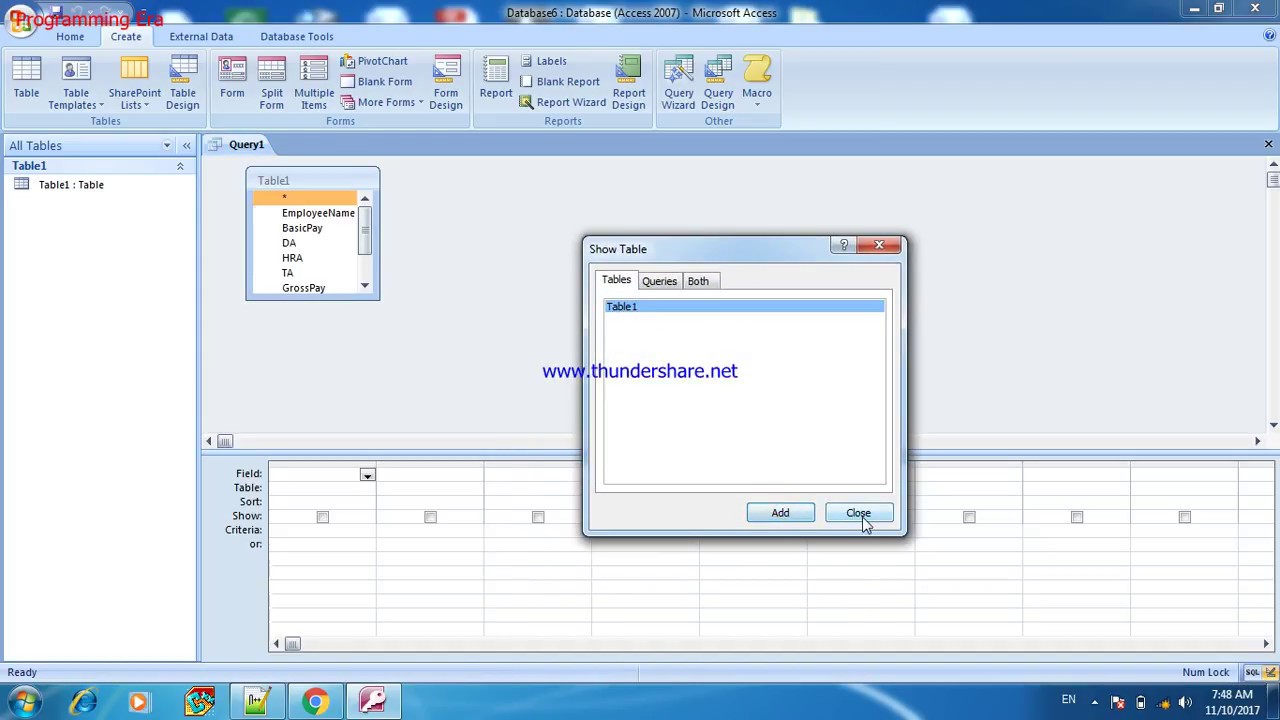Image resolution: width=1280 pixels, height=720 pixels.
Task: Open Google Chrome from taskbar
Action: tap(315, 702)
